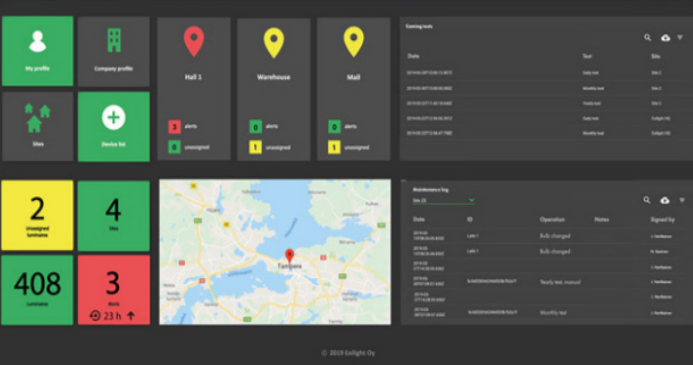Image resolution: width=693 pixels, height=365 pixels.
Task: Open the green 408 luminaires tile
Action: (x=37, y=290)
